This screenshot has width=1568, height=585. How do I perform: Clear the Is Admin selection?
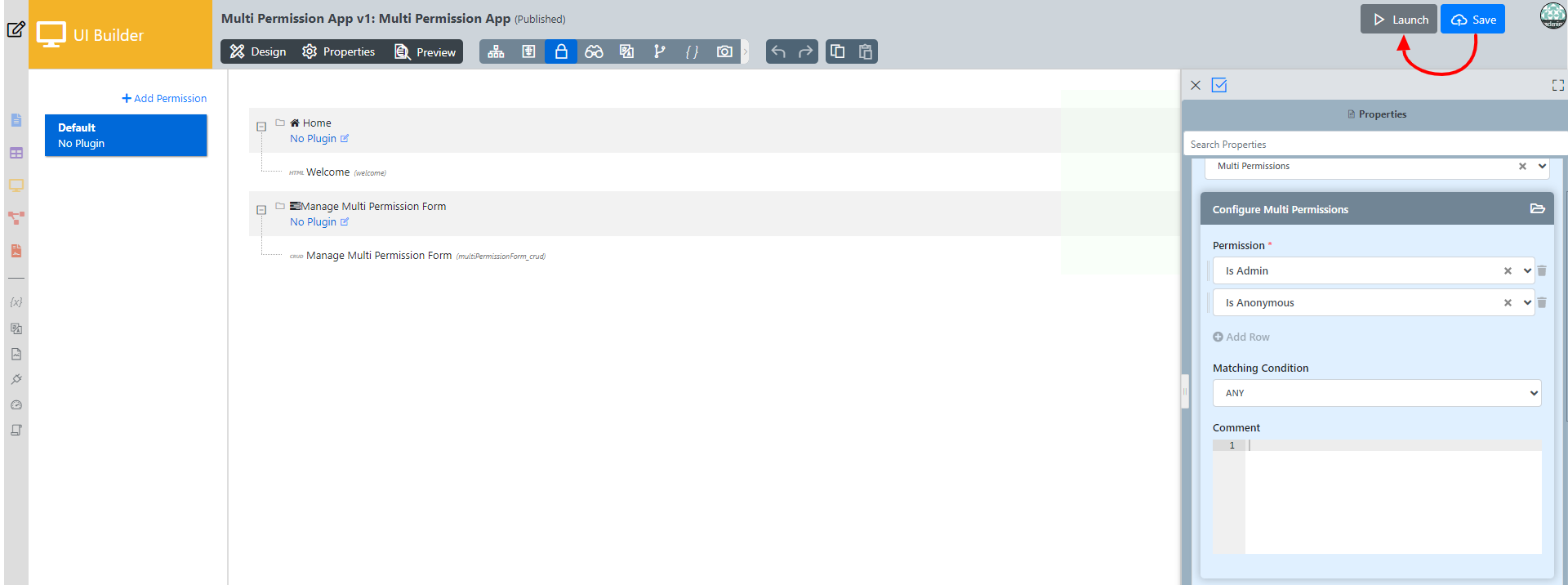point(1508,270)
